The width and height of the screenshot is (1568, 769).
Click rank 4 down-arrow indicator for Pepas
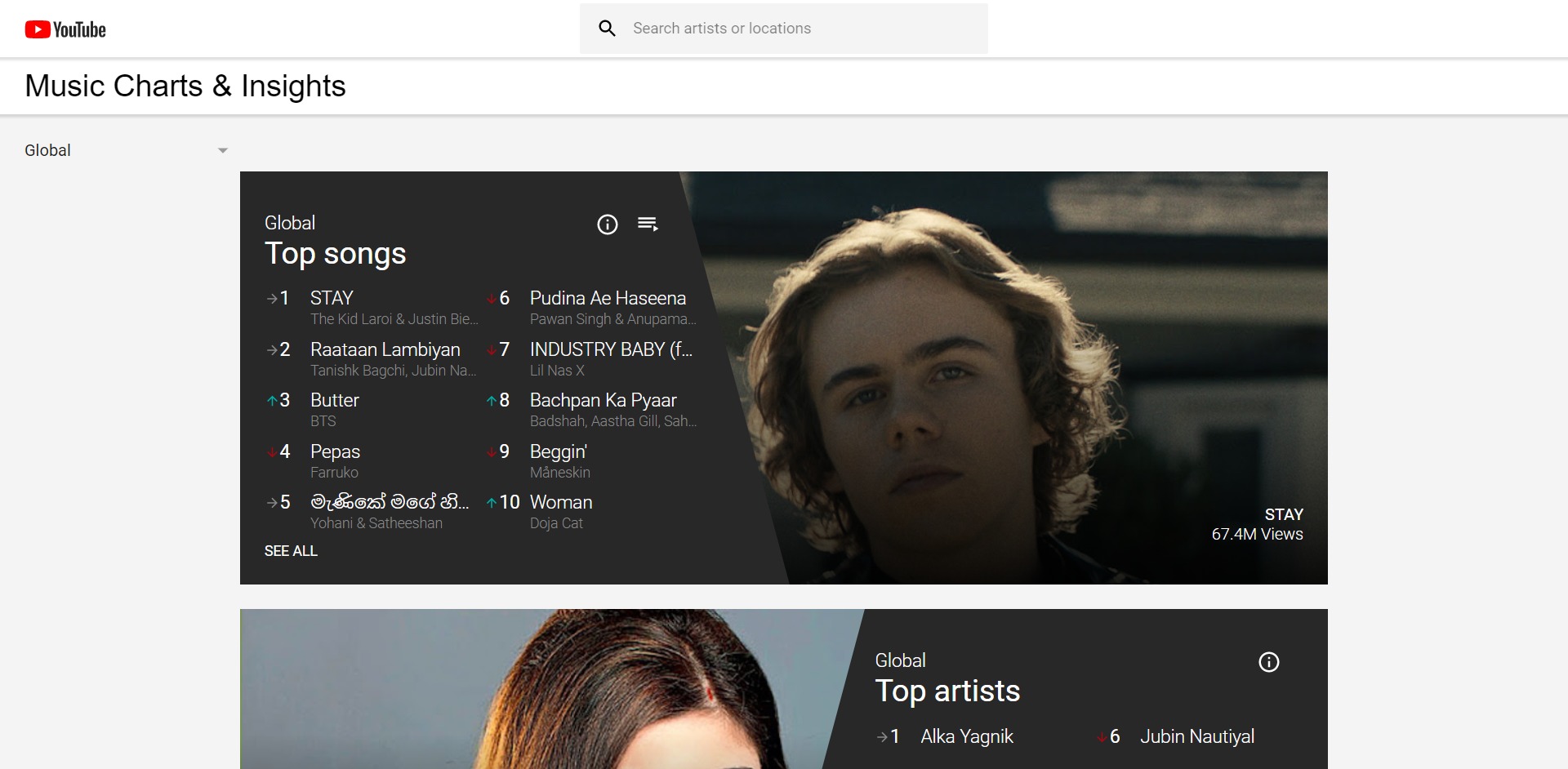tap(272, 452)
